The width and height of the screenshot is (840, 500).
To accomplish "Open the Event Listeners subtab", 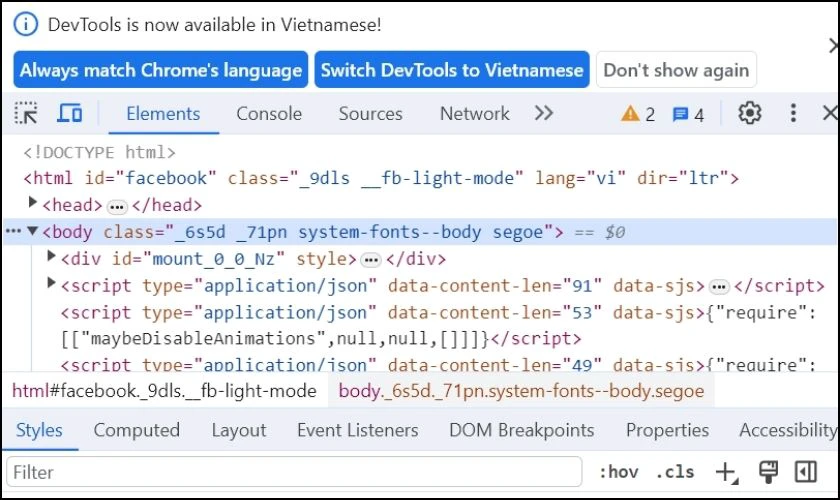I will click(x=358, y=430).
